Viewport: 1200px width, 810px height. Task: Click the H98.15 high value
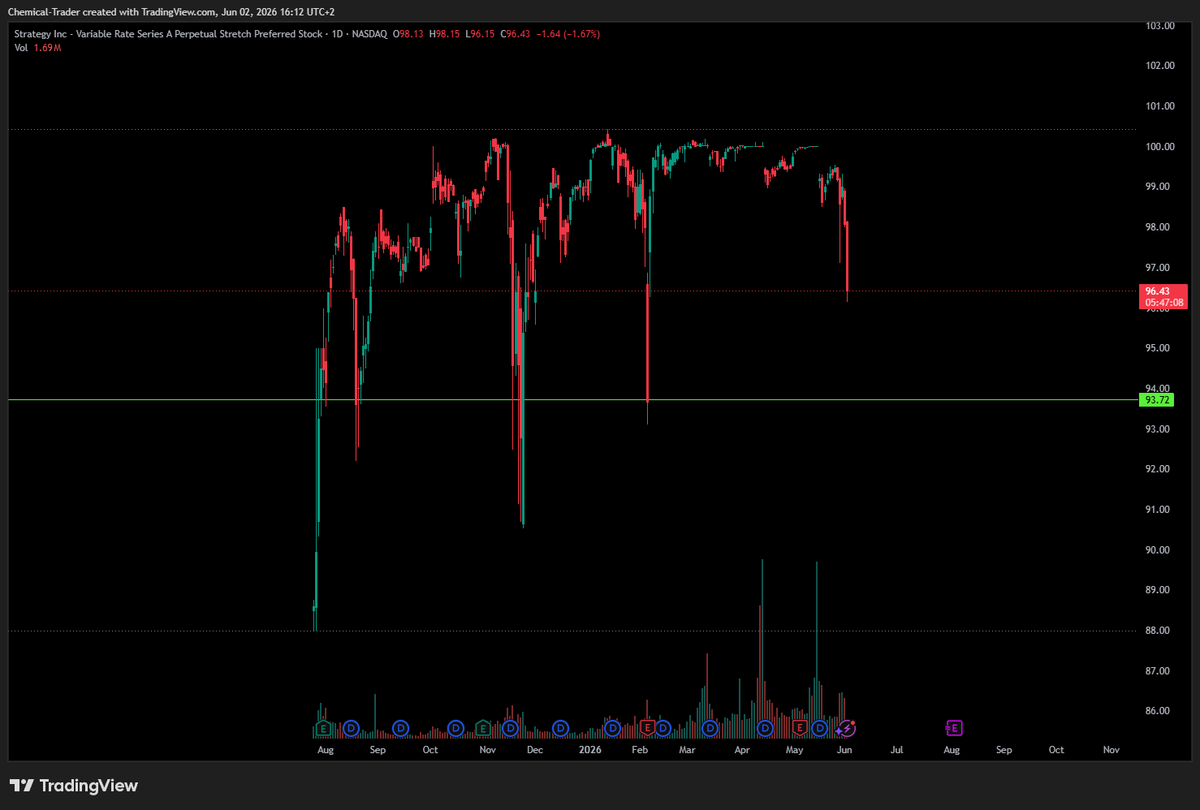click(443, 34)
